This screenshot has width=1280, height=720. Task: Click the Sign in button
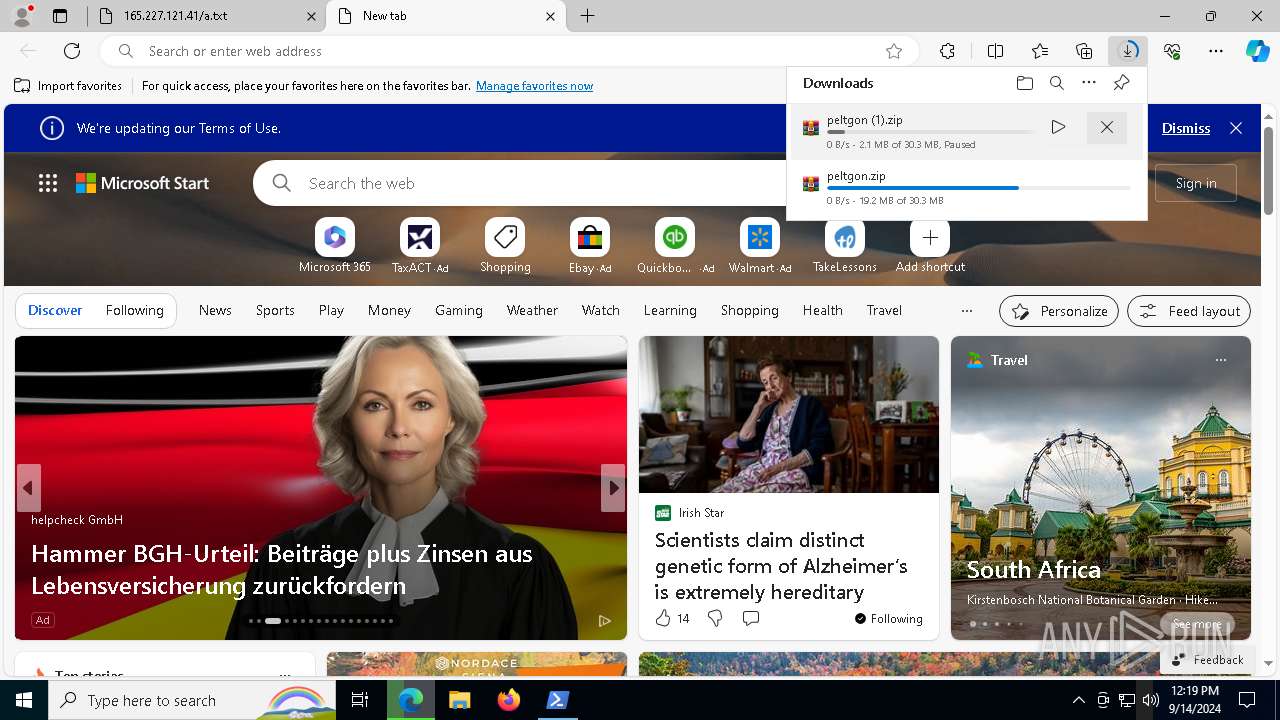click(1196, 183)
